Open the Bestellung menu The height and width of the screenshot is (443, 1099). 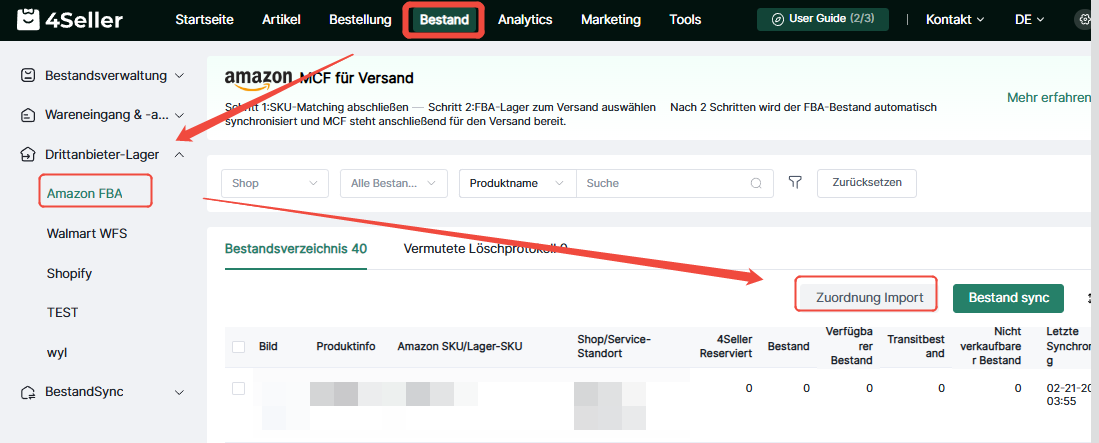pyautogui.click(x=360, y=20)
